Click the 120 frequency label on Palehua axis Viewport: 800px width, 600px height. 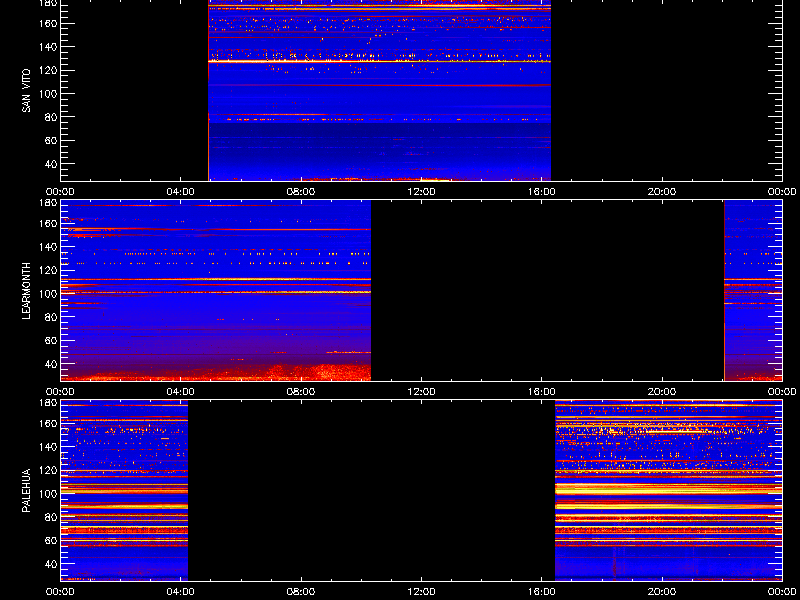pyautogui.click(x=48, y=470)
